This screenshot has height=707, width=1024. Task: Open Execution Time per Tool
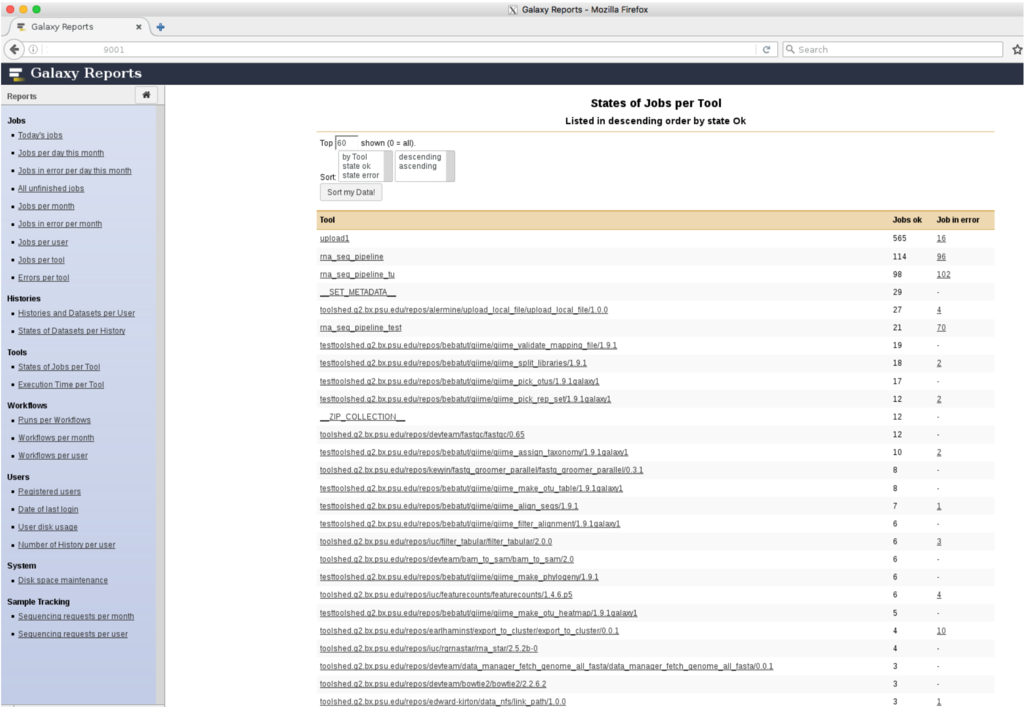click(x=61, y=385)
